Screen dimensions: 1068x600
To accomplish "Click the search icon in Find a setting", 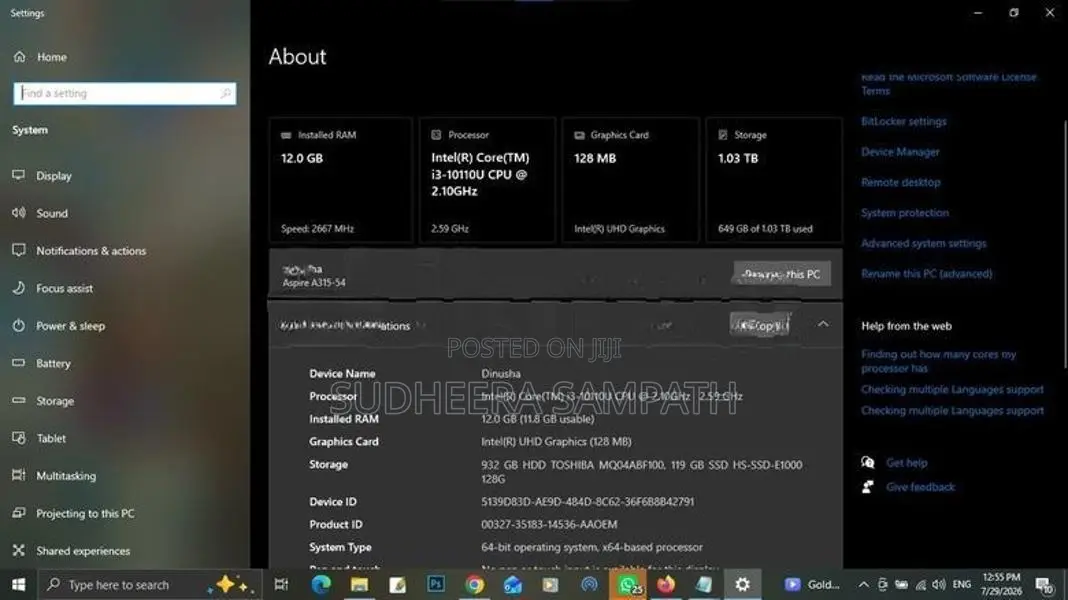I will tap(225, 93).
